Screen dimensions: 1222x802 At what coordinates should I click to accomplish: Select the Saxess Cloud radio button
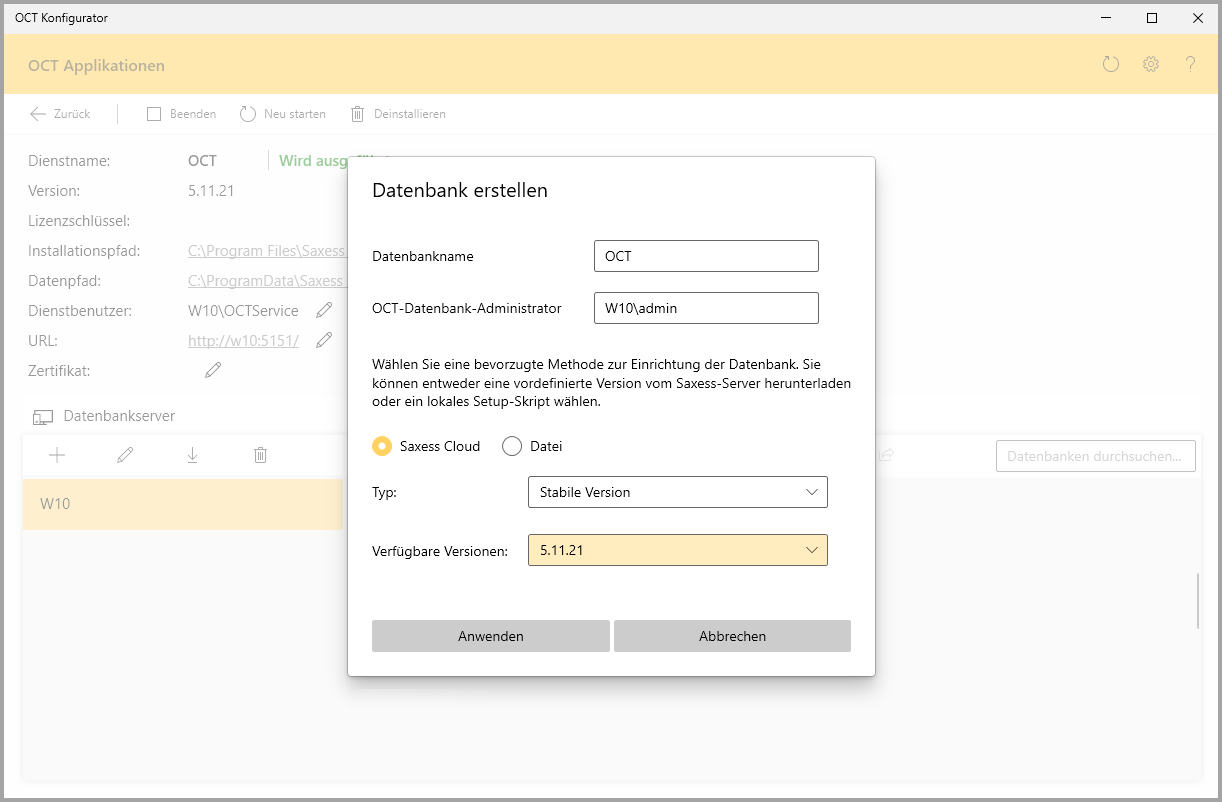click(x=382, y=446)
